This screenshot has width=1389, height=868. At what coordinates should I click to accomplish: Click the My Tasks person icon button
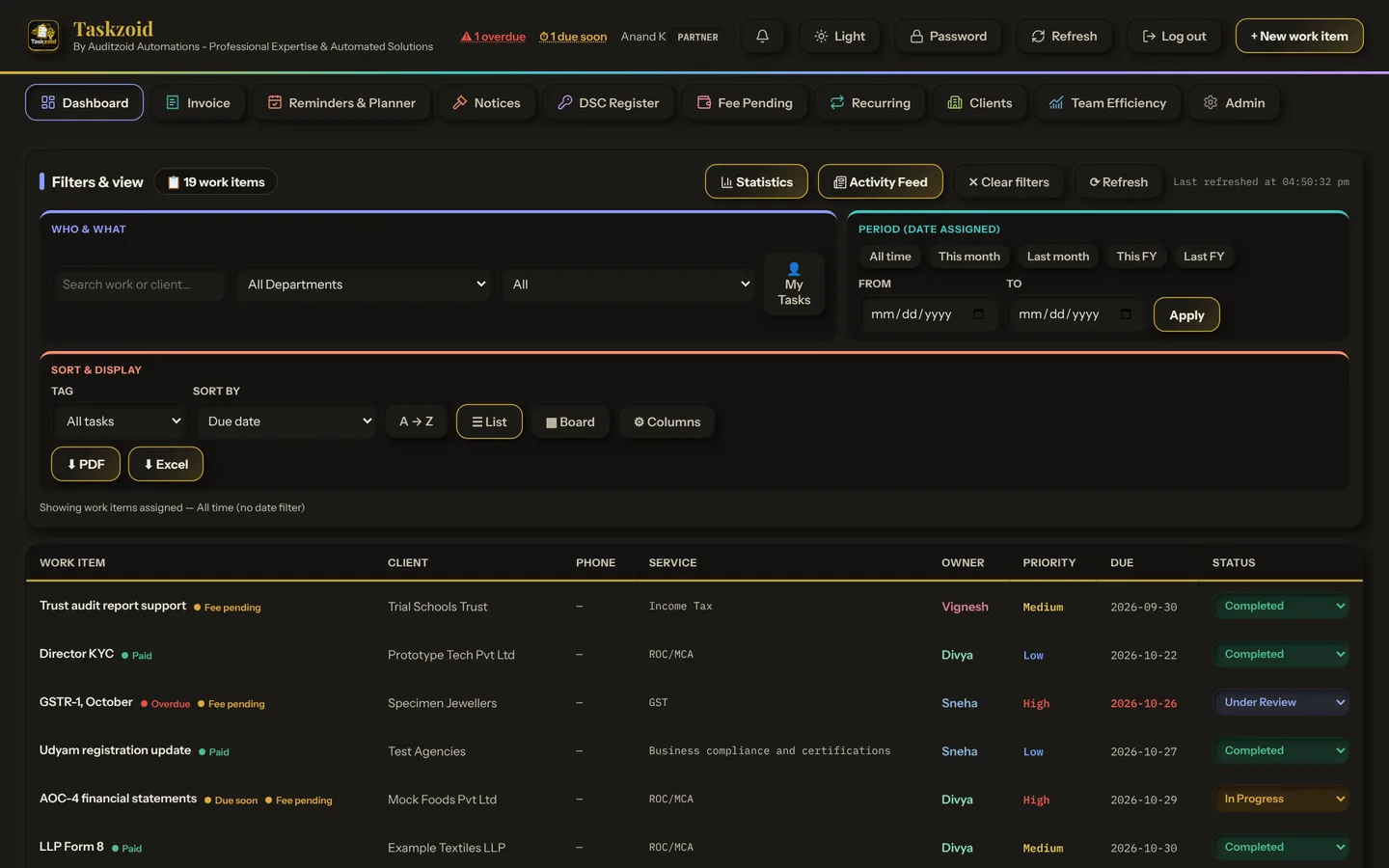tap(794, 285)
